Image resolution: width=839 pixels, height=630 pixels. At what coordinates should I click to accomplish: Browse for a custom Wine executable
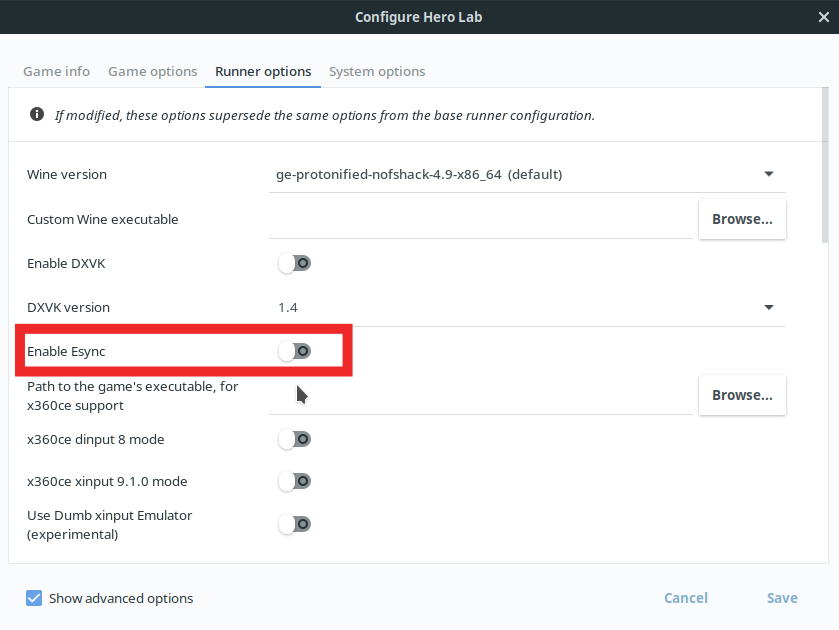coord(742,219)
